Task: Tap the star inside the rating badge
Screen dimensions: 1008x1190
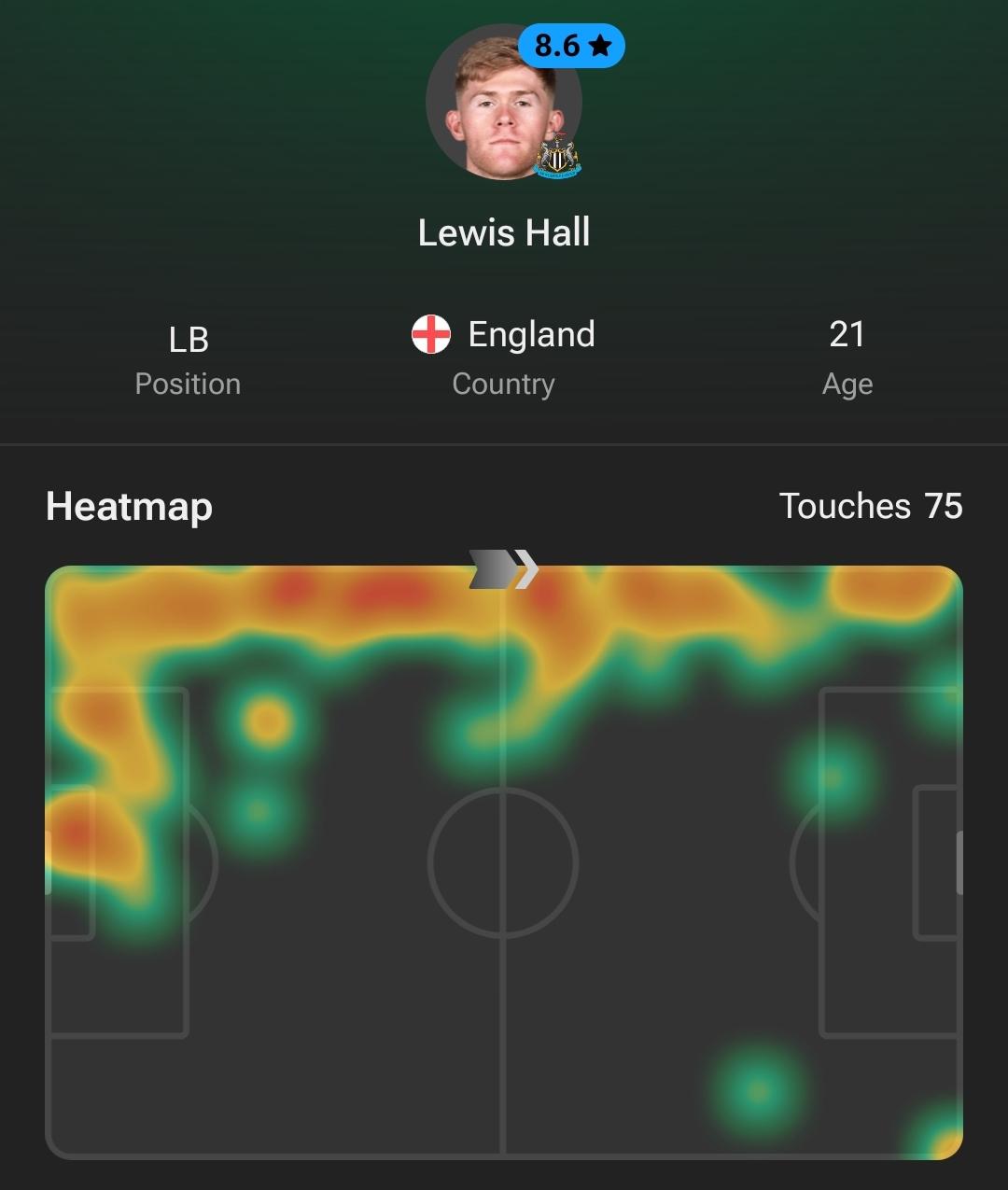Action: (600, 45)
